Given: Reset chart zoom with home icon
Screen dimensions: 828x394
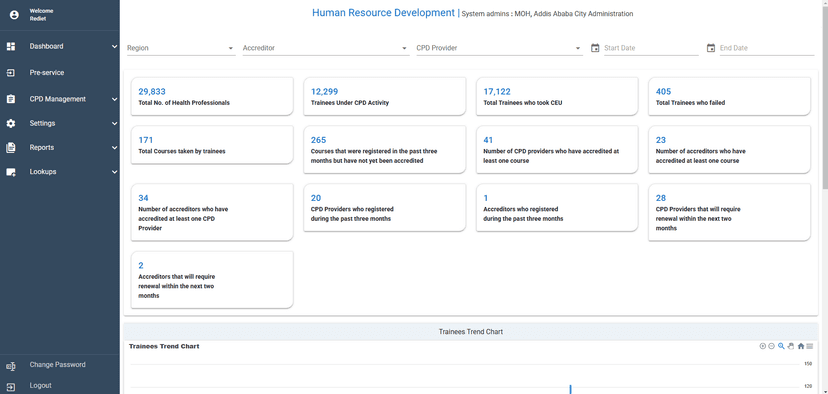Looking at the screenshot, I should [x=801, y=346].
